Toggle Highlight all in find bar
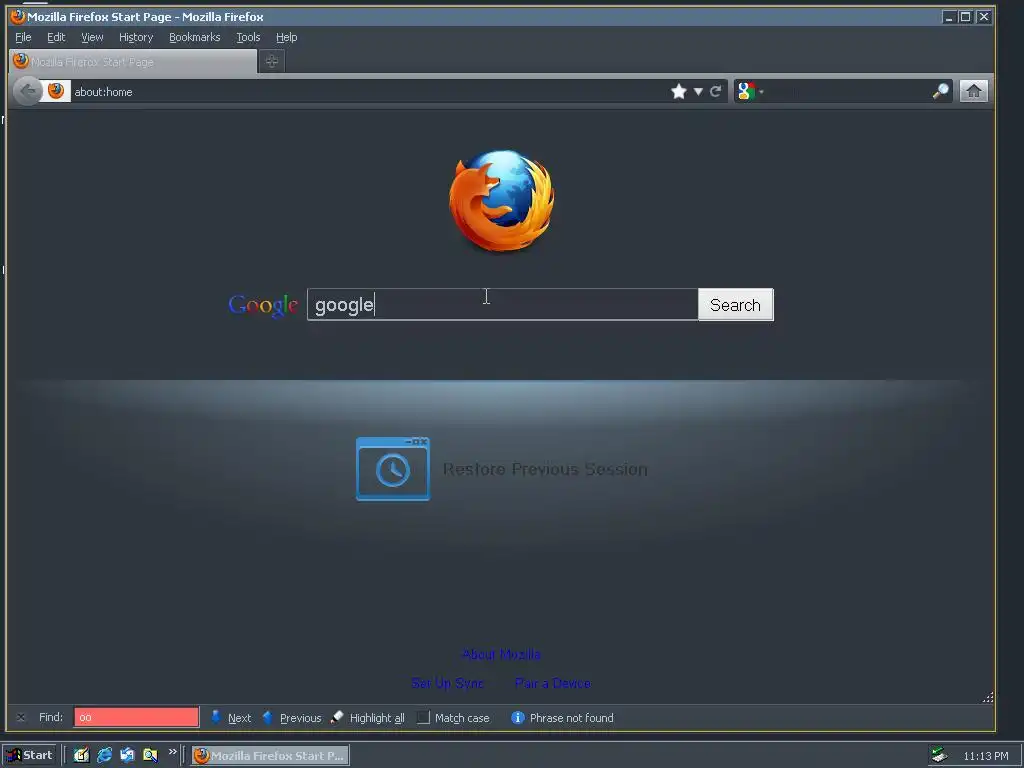The height and width of the screenshot is (768, 1024). point(368,717)
